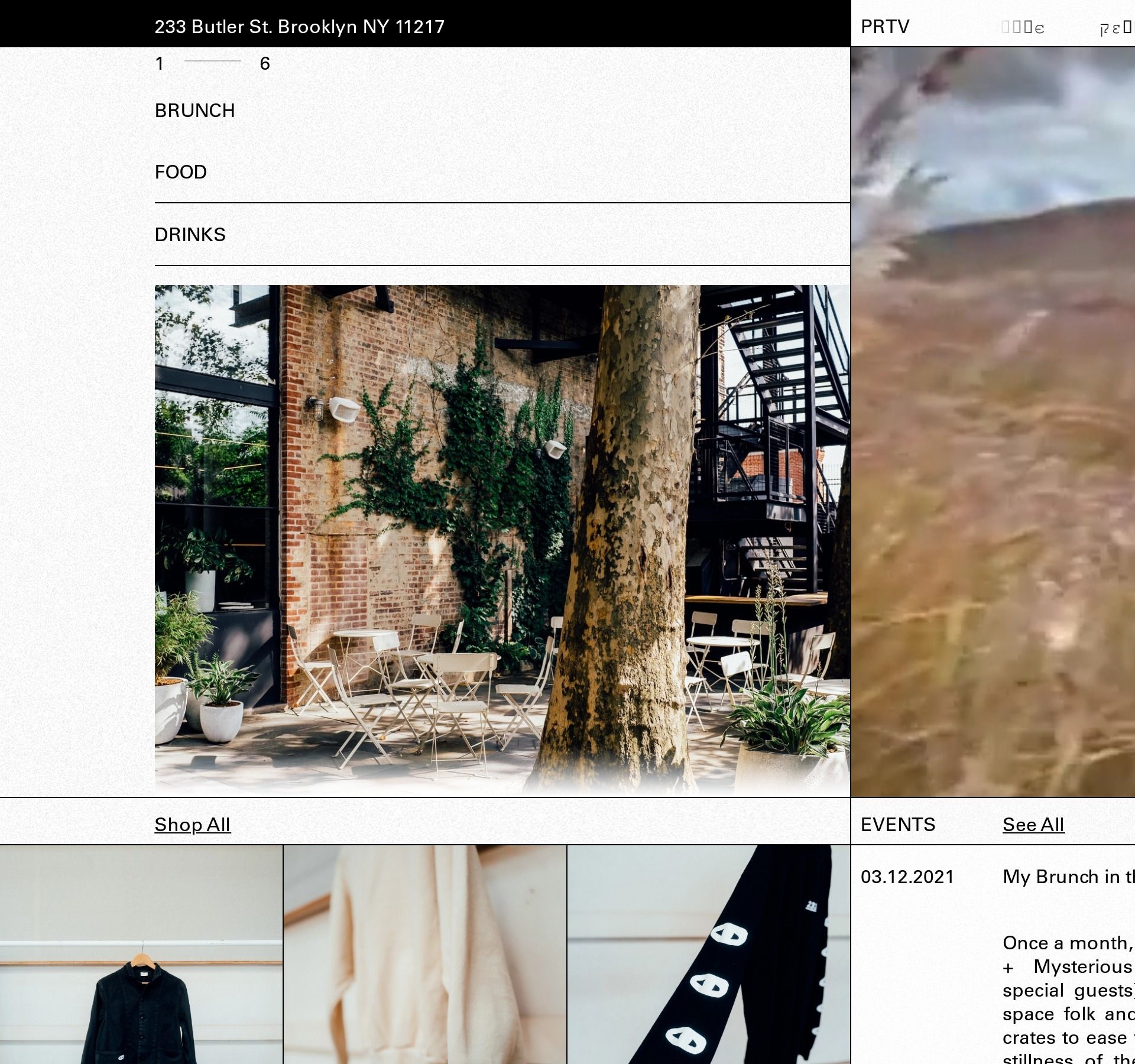Select slide number 1 in the carousel counter
The image size is (1135, 1064).
tap(160, 64)
